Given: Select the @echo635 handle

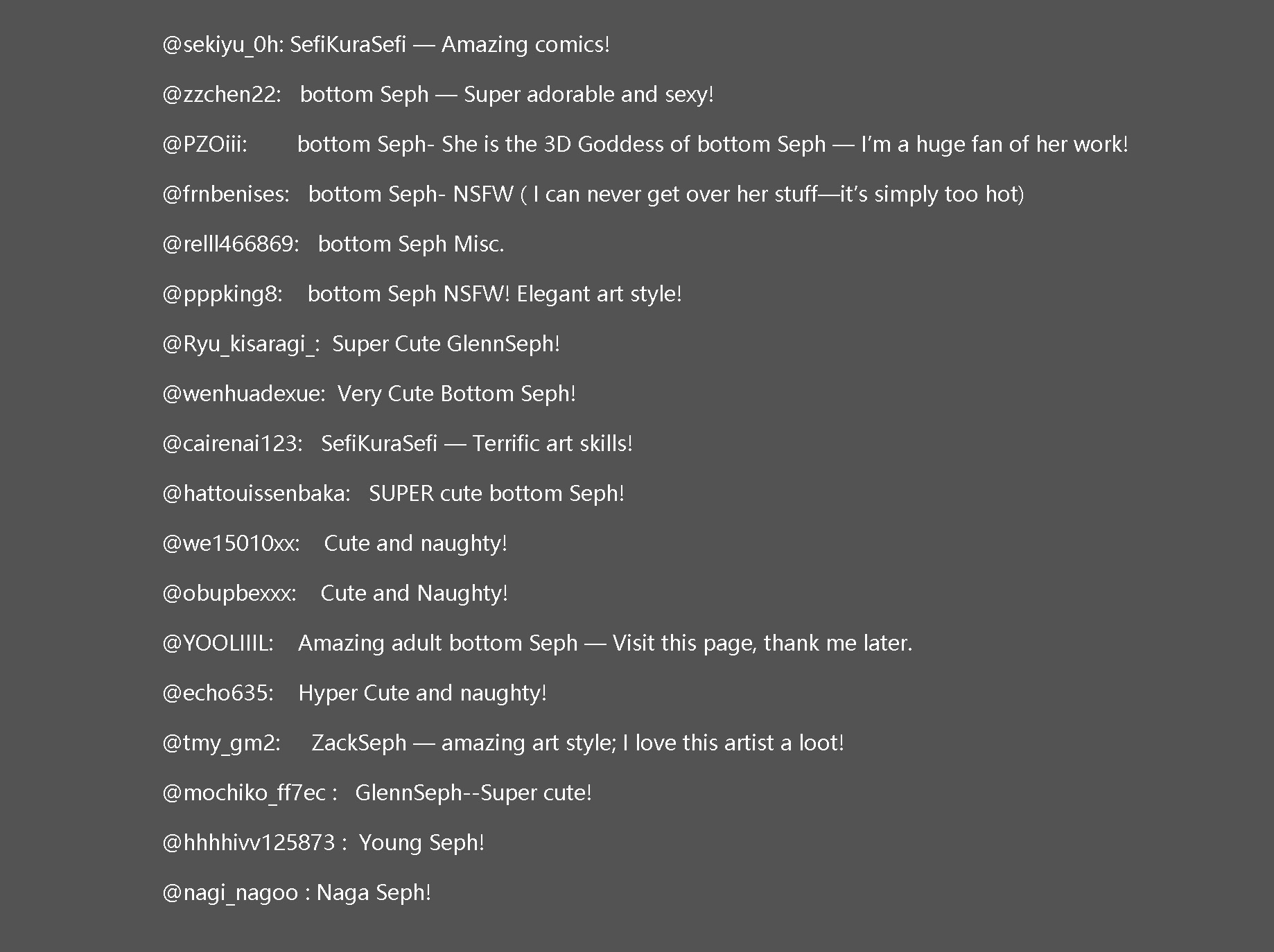Looking at the screenshot, I should pos(217,694).
